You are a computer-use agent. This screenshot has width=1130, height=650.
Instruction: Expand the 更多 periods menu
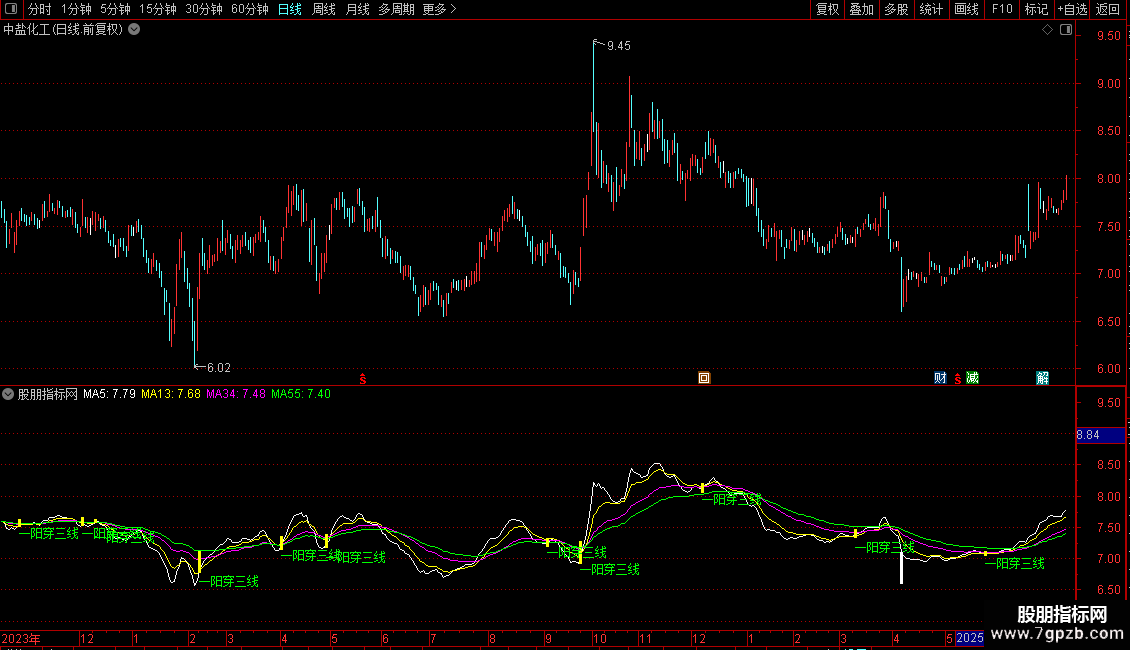(x=440, y=9)
